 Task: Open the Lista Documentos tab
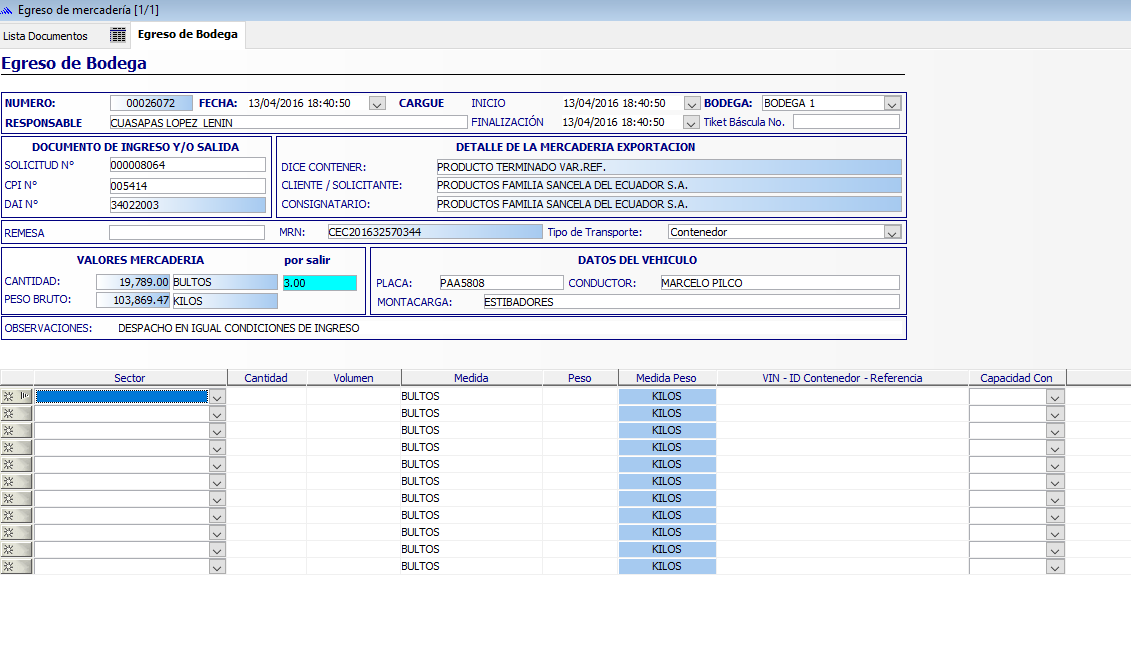coord(45,35)
